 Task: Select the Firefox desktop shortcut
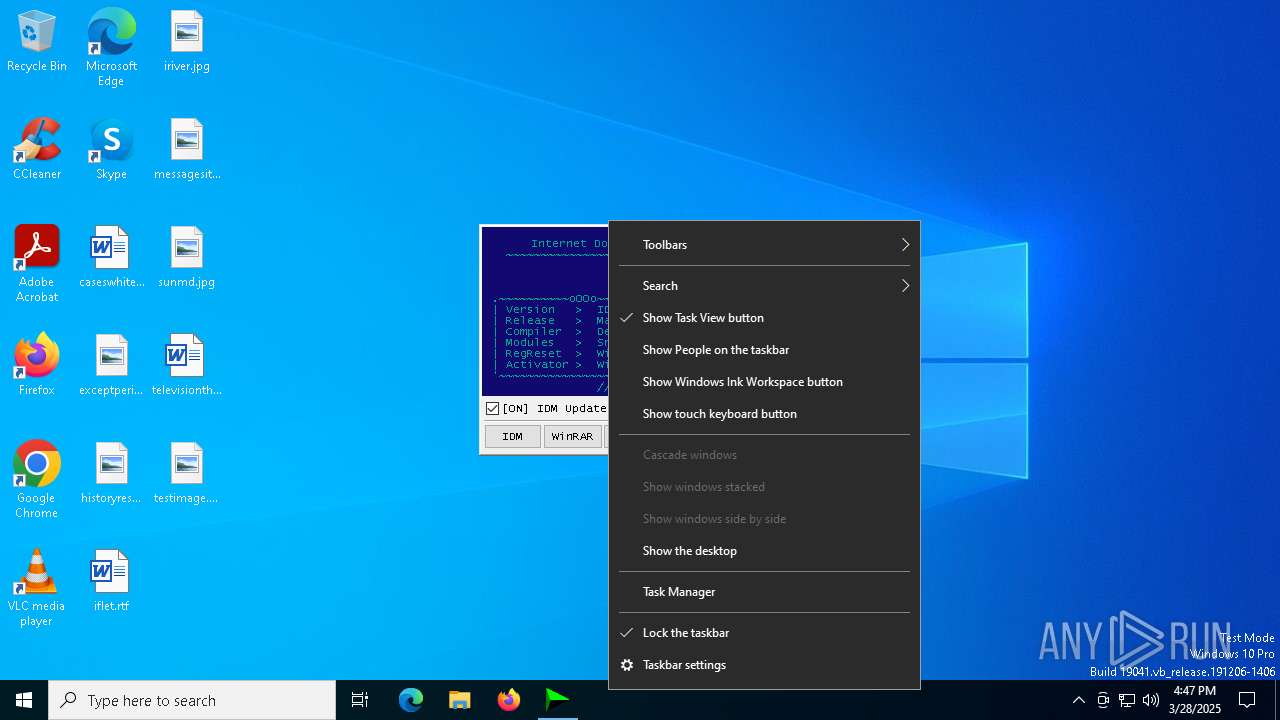point(37,366)
